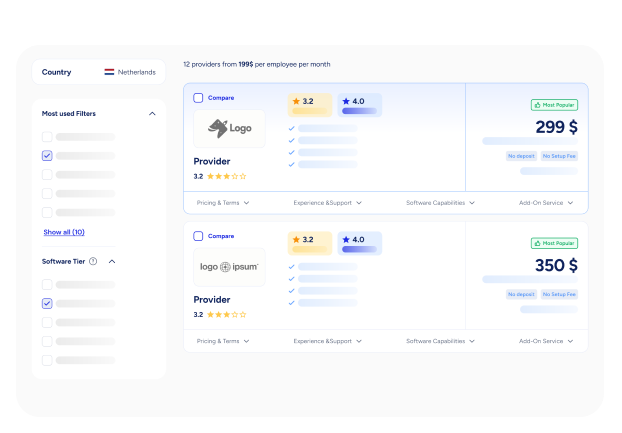Expand Experience &Support on the 299 $ card
Image resolution: width=622 pixels, height=433 pixels.
pyautogui.click(x=328, y=203)
